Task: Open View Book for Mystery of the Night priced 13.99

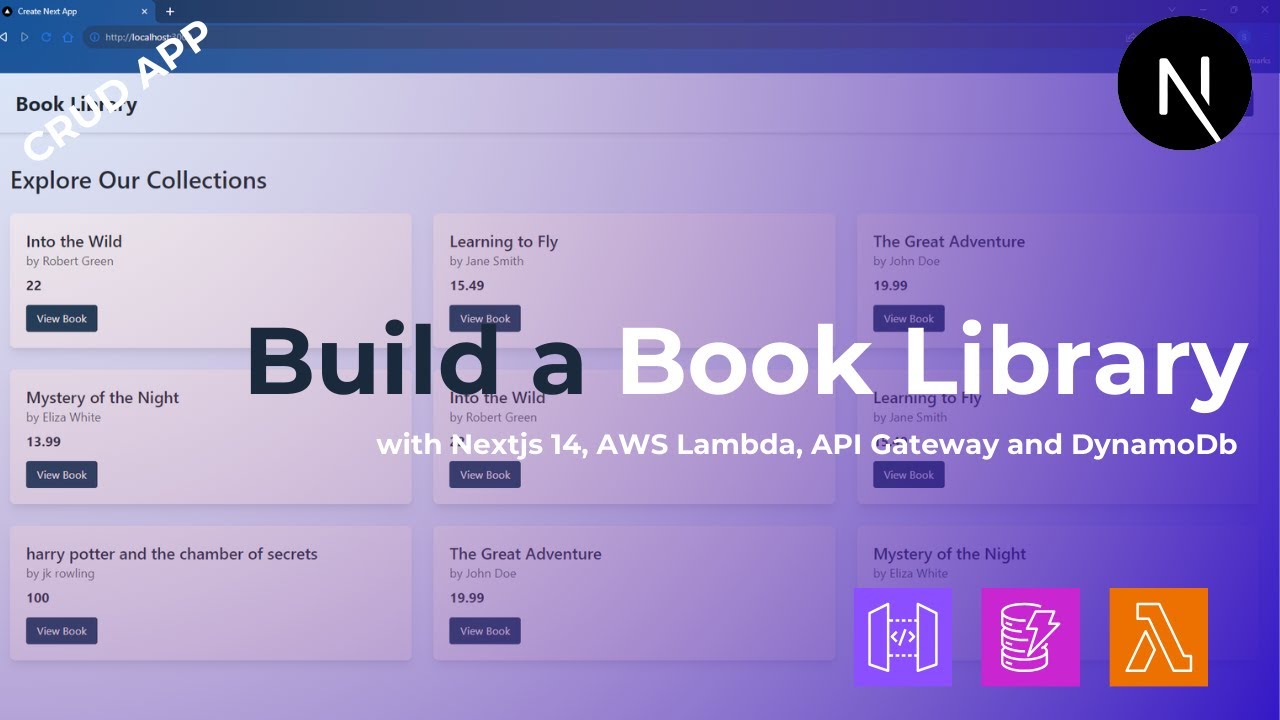Action: (62, 474)
